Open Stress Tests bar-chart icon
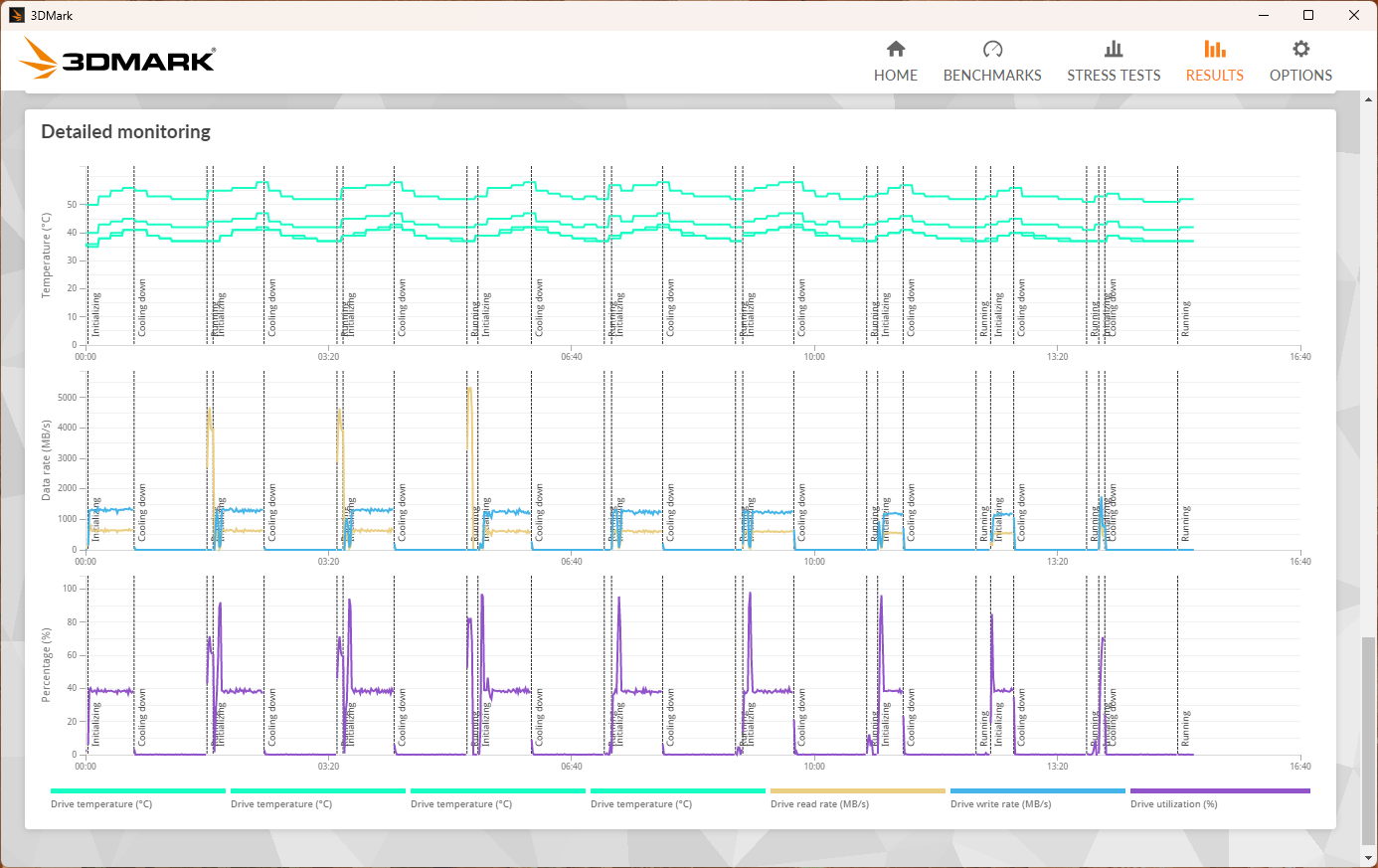Screen dimensions: 1378x868 pos(1114,50)
